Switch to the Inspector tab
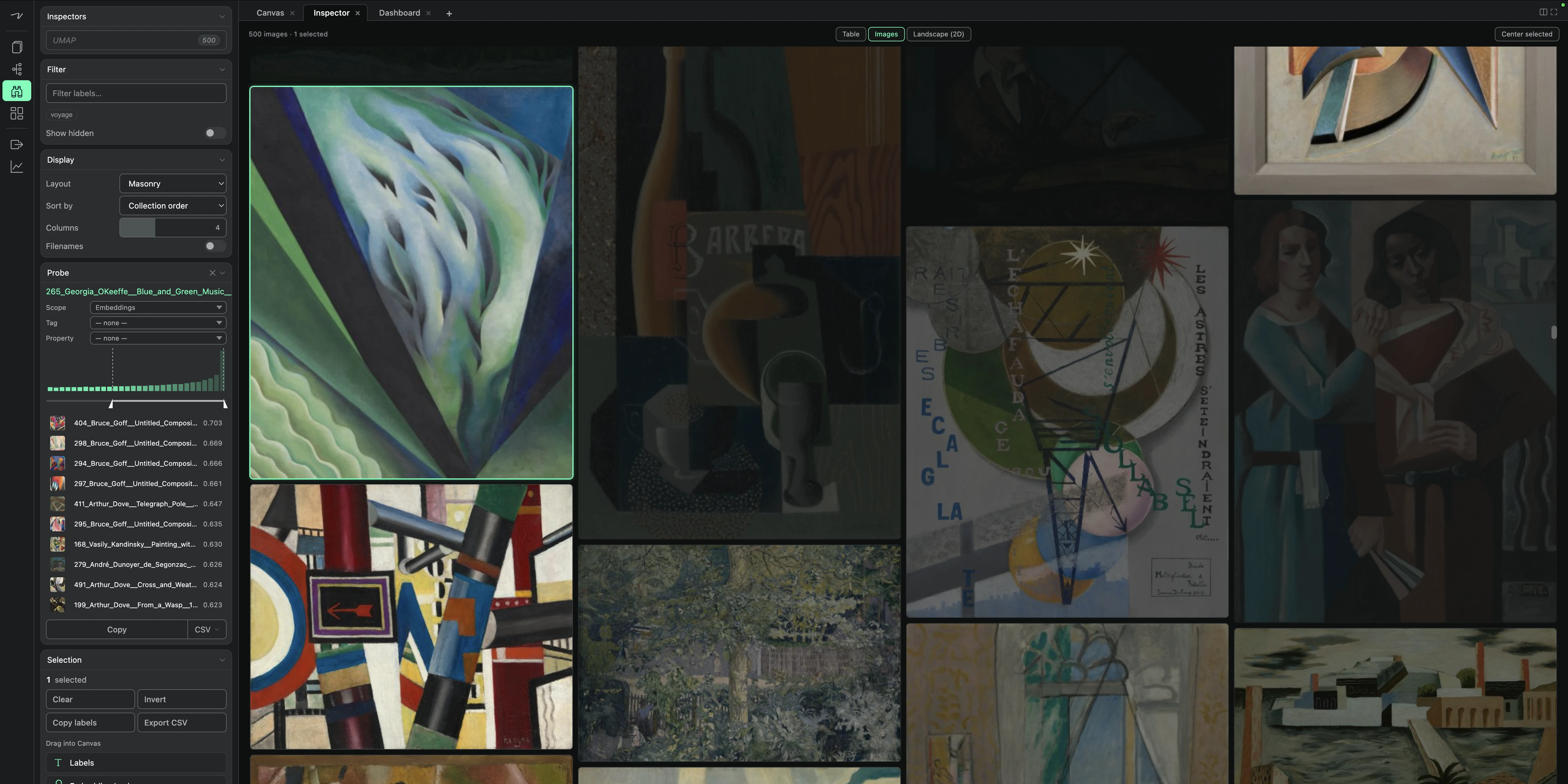Screen dimensions: 1568x784 coord(331,13)
